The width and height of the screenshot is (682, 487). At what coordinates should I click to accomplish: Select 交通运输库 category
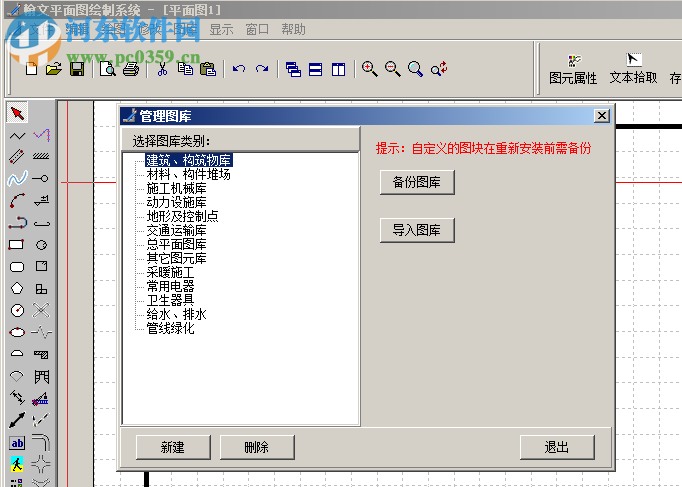click(x=176, y=230)
